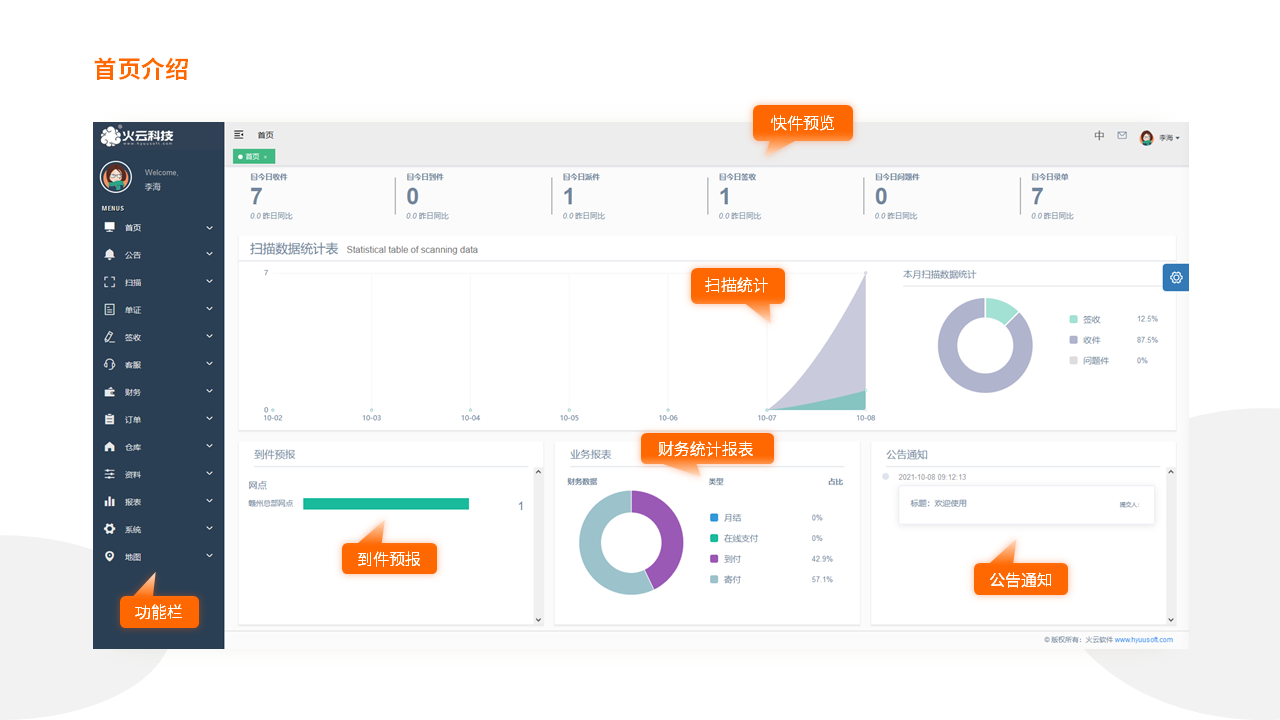This screenshot has height=720, width=1280.
Task: Expand the 订单 menu chevron
Action: coord(210,419)
